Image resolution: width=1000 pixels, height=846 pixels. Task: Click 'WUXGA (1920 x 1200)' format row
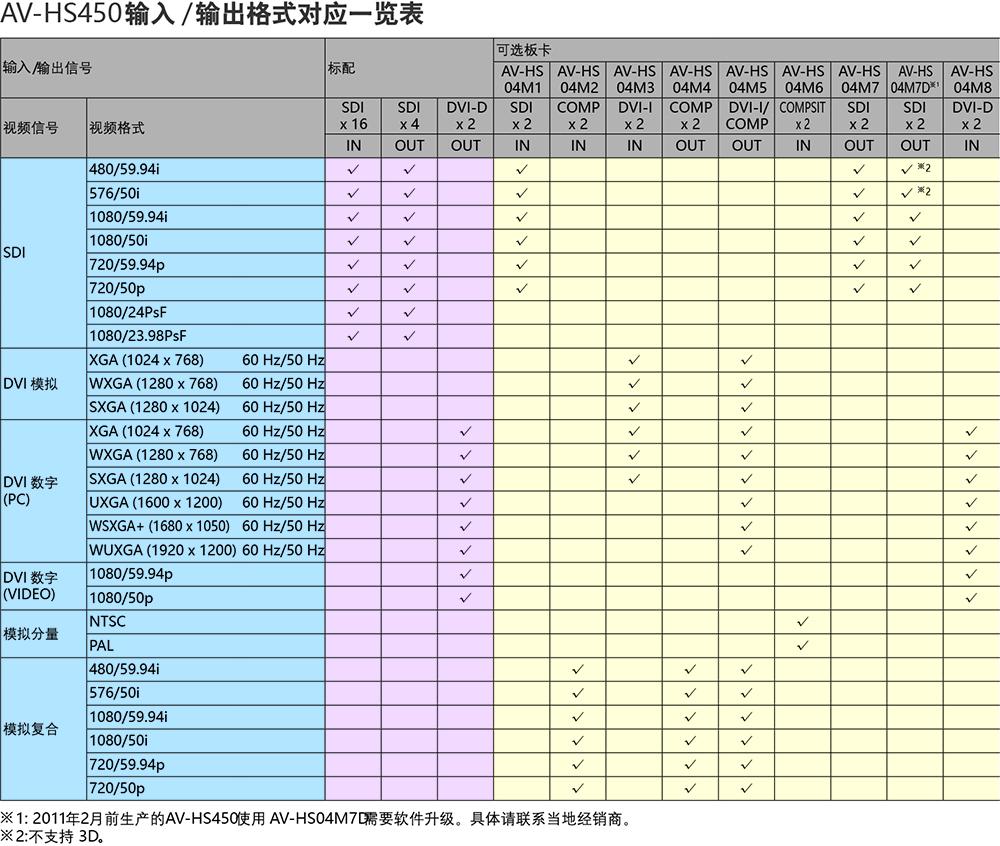click(x=205, y=550)
